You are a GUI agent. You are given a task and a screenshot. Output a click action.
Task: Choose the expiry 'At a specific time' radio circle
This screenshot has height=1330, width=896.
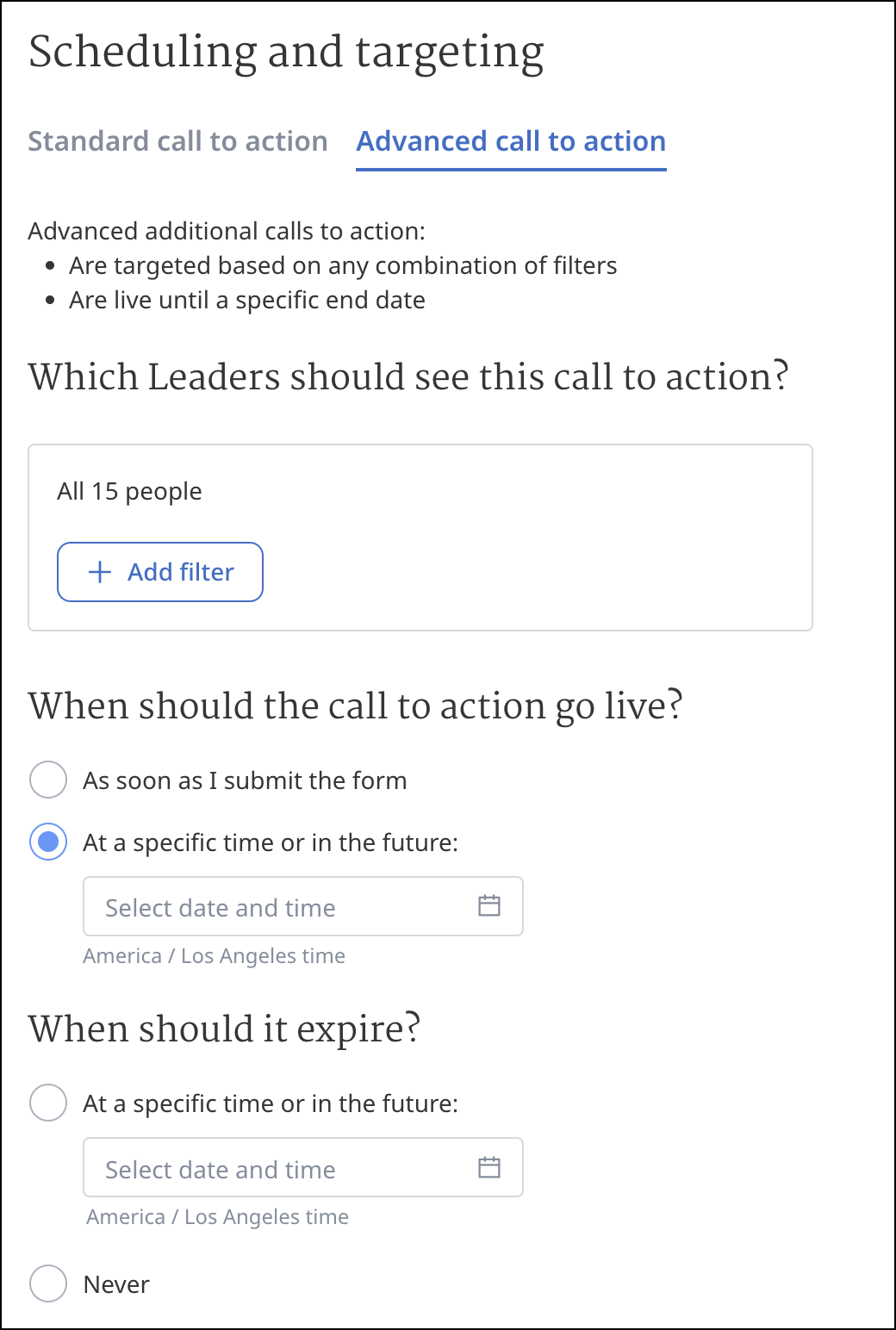(48, 1103)
